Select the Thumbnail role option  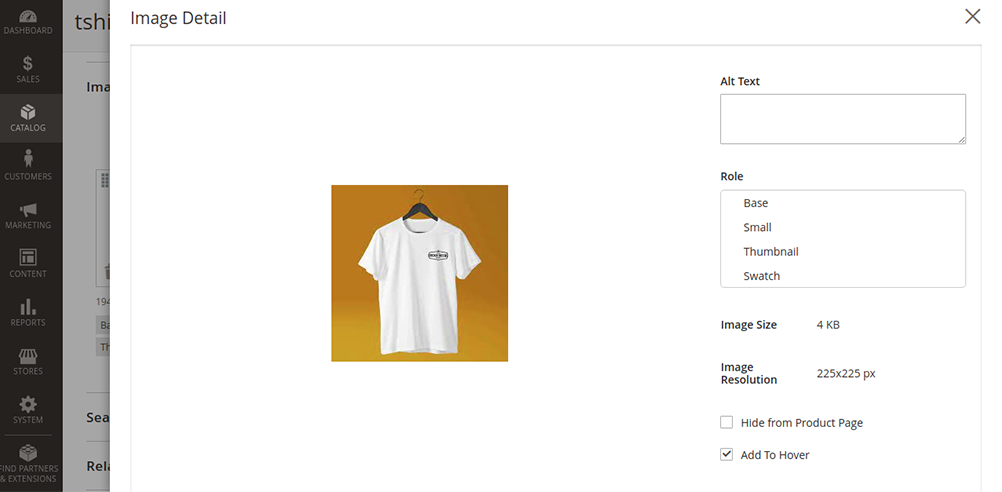771,252
